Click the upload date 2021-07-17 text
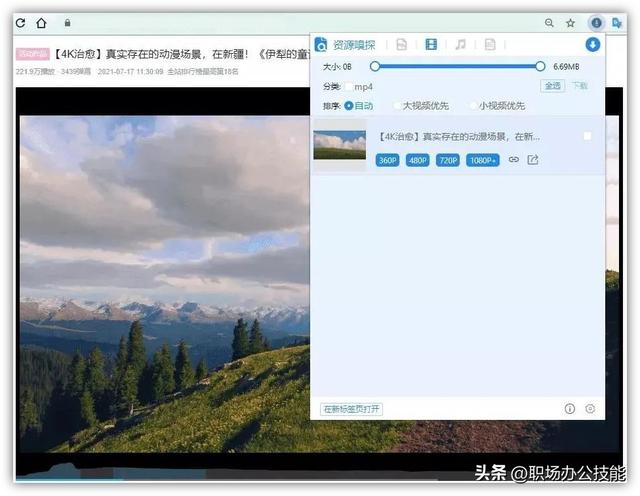The image size is (640, 496). (x=130, y=71)
